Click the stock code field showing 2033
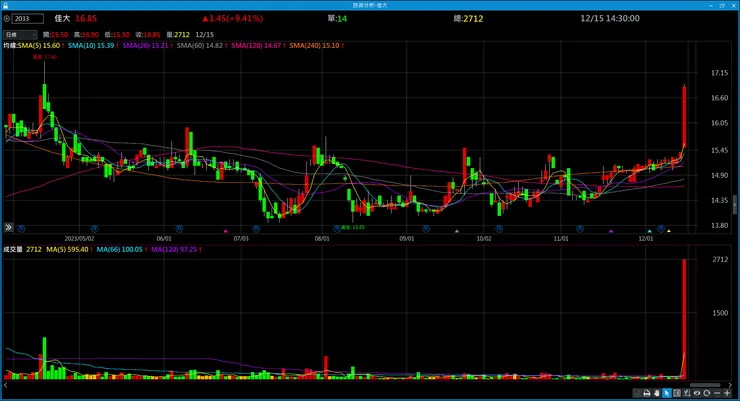This screenshot has width=740, height=401. click(x=28, y=18)
